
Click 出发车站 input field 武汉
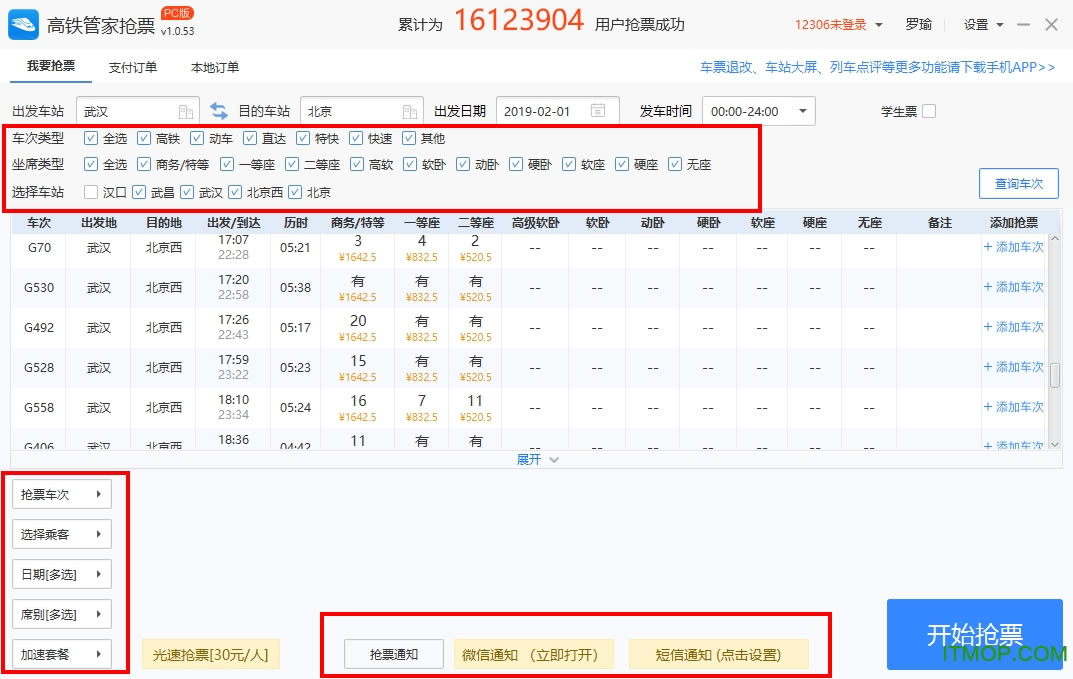[x=138, y=111]
